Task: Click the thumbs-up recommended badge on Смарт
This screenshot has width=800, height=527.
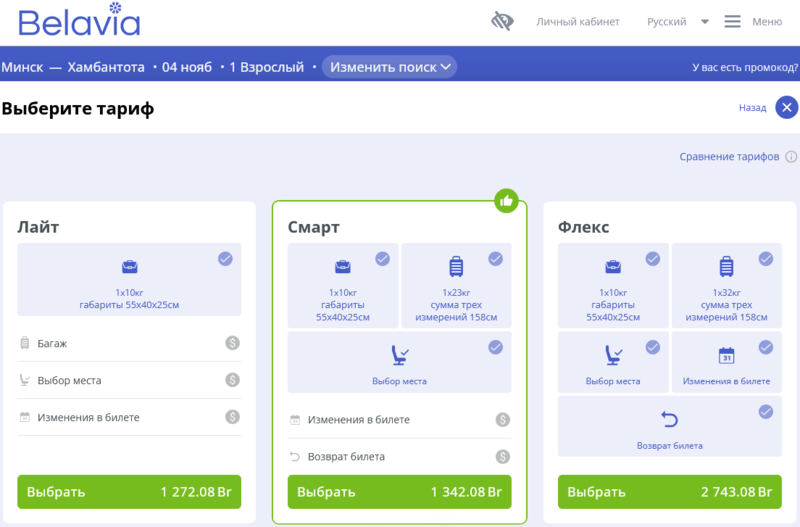Action: click(507, 201)
